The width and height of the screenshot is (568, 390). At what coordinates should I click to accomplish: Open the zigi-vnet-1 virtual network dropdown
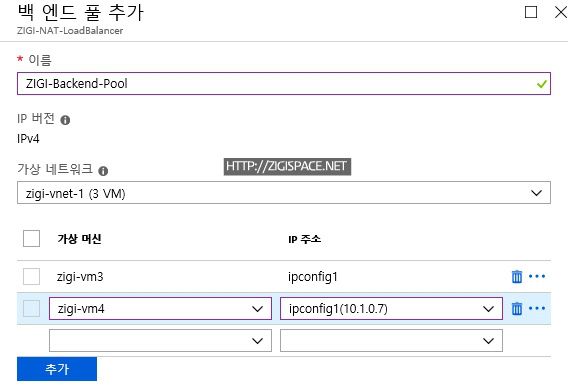[x=284, y=193]
